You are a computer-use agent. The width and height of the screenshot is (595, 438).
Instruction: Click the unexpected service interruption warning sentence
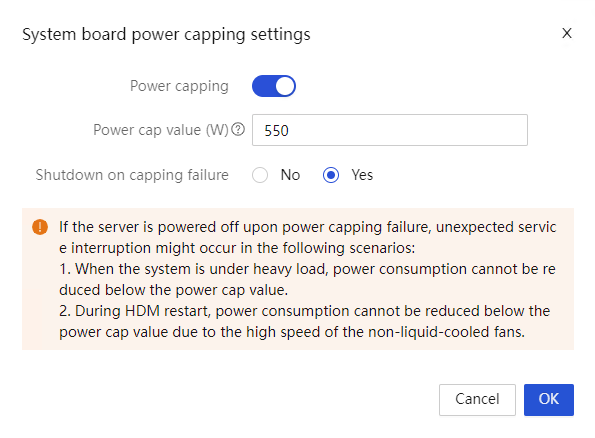(x=307, y=237)
